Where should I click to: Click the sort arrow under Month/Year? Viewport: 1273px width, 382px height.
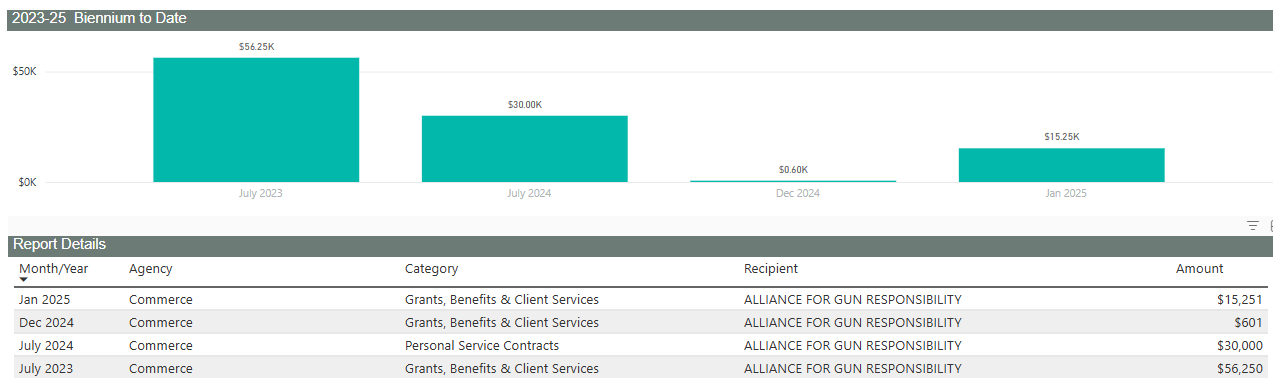pyautogui.click(x=23, y=281)
